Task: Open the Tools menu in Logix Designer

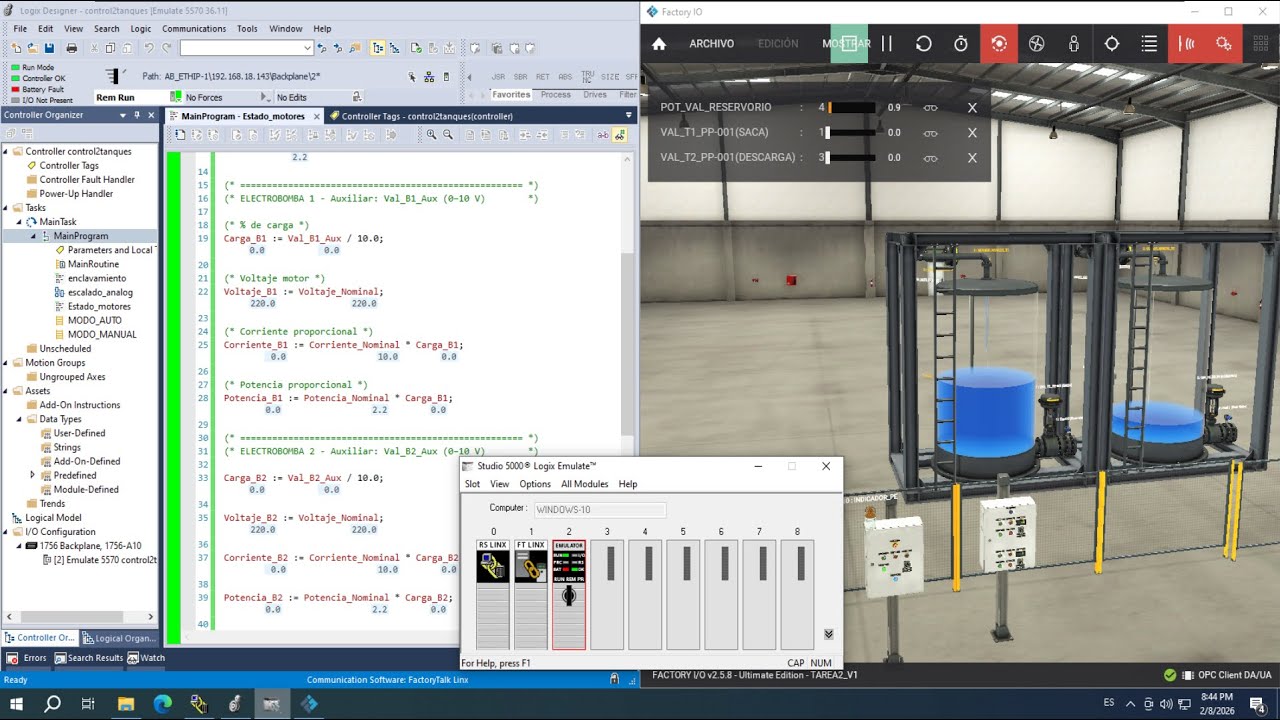Action: click(x=247, y=29)
